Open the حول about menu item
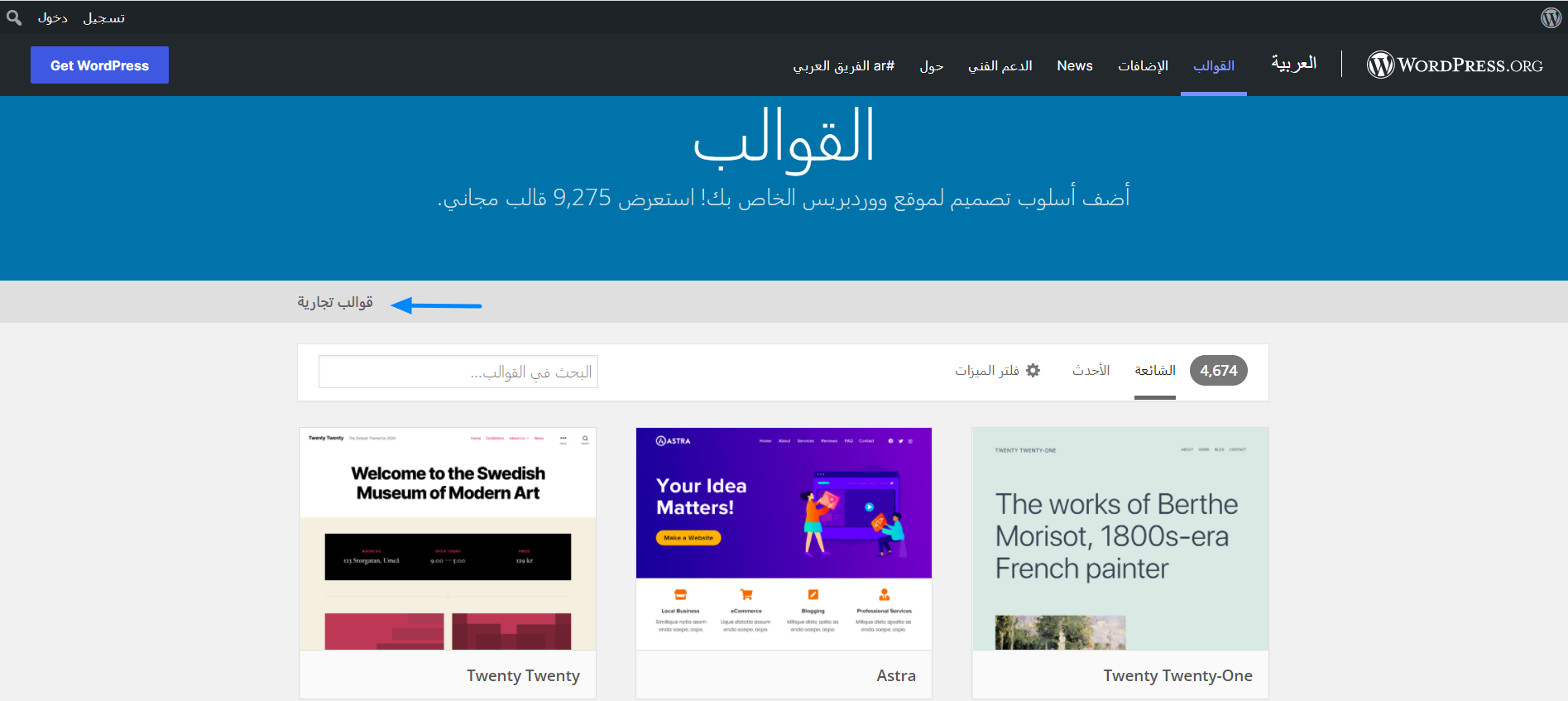 pyautogui.click(x=932, y=65)
